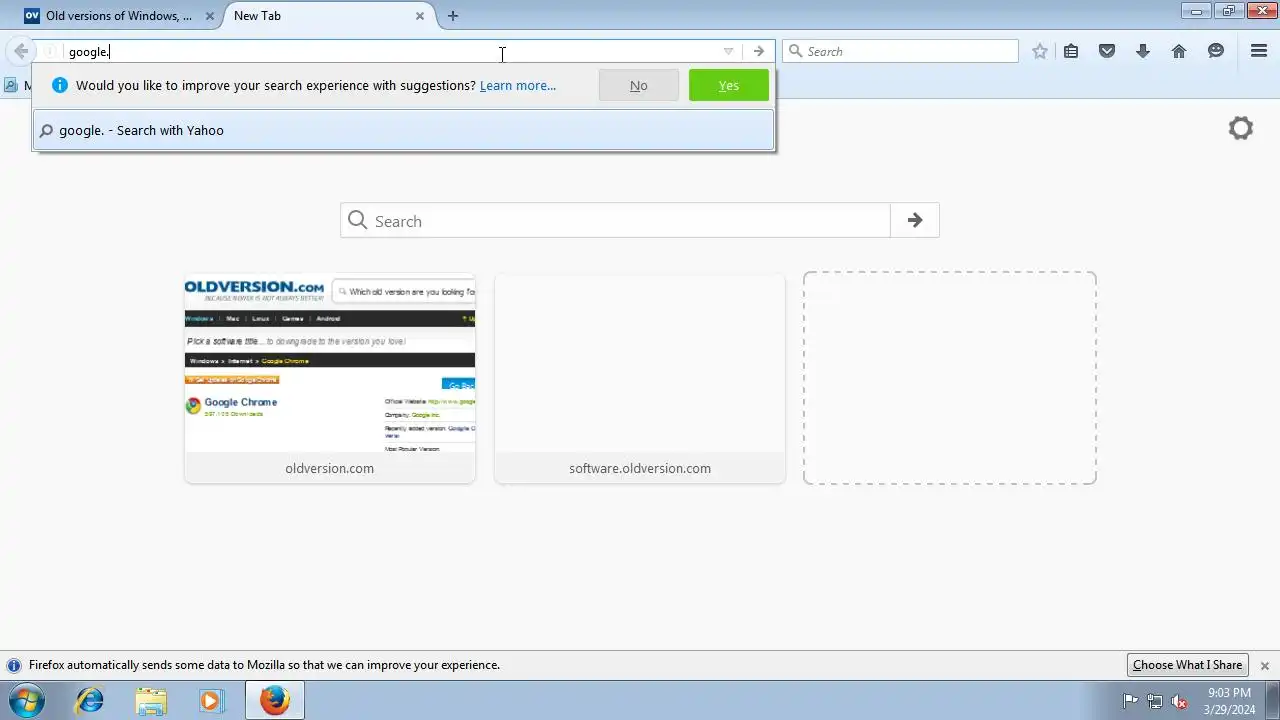Open the Learn more link

[x=518, y=85]
